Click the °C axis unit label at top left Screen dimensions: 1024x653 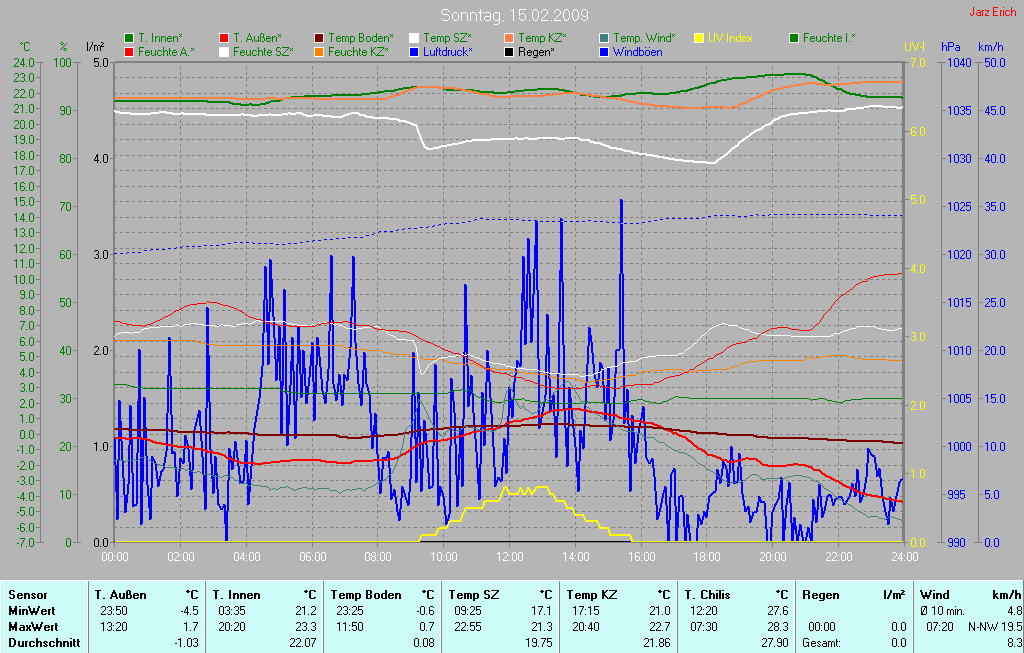tap(25, 47)
